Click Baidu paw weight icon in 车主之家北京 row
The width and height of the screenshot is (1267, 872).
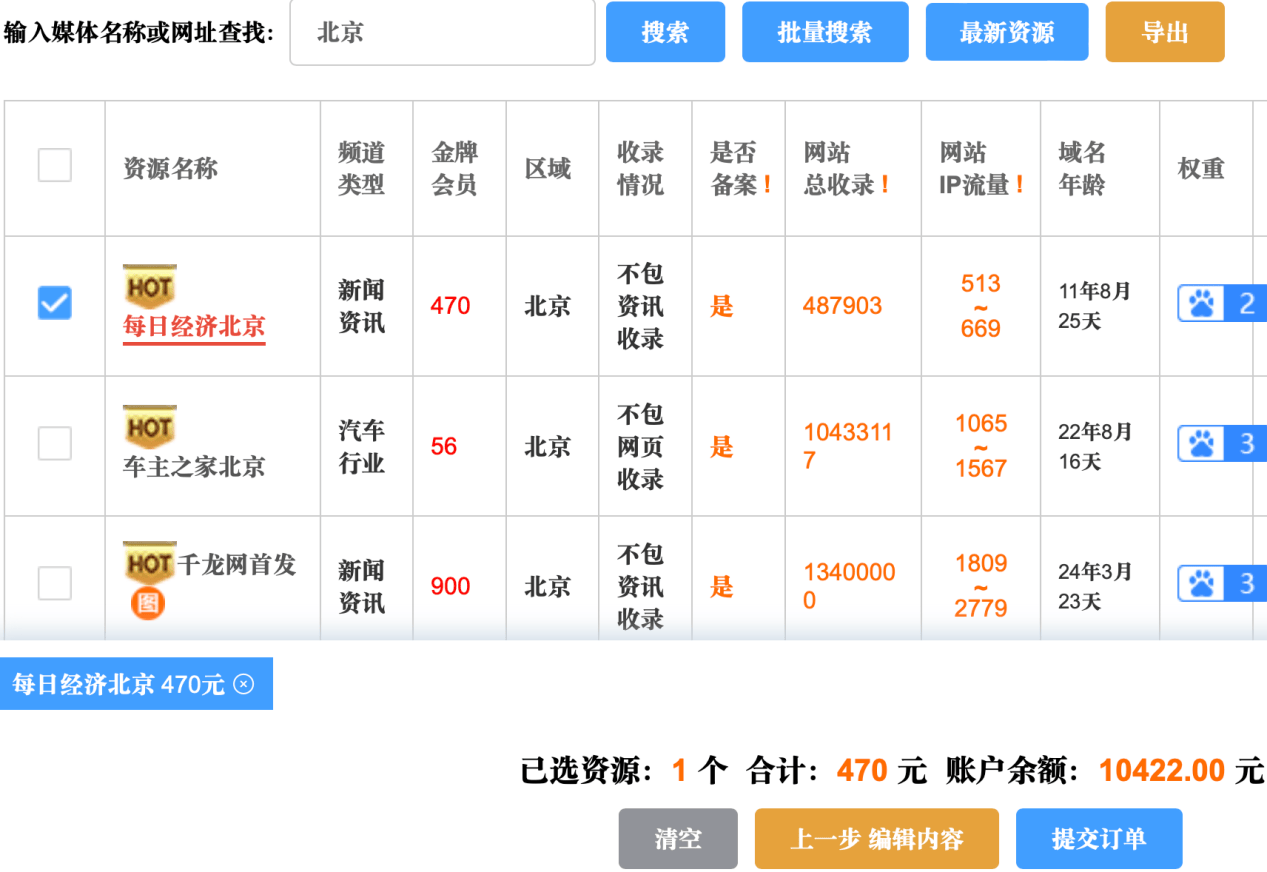tap(1203, 444)
